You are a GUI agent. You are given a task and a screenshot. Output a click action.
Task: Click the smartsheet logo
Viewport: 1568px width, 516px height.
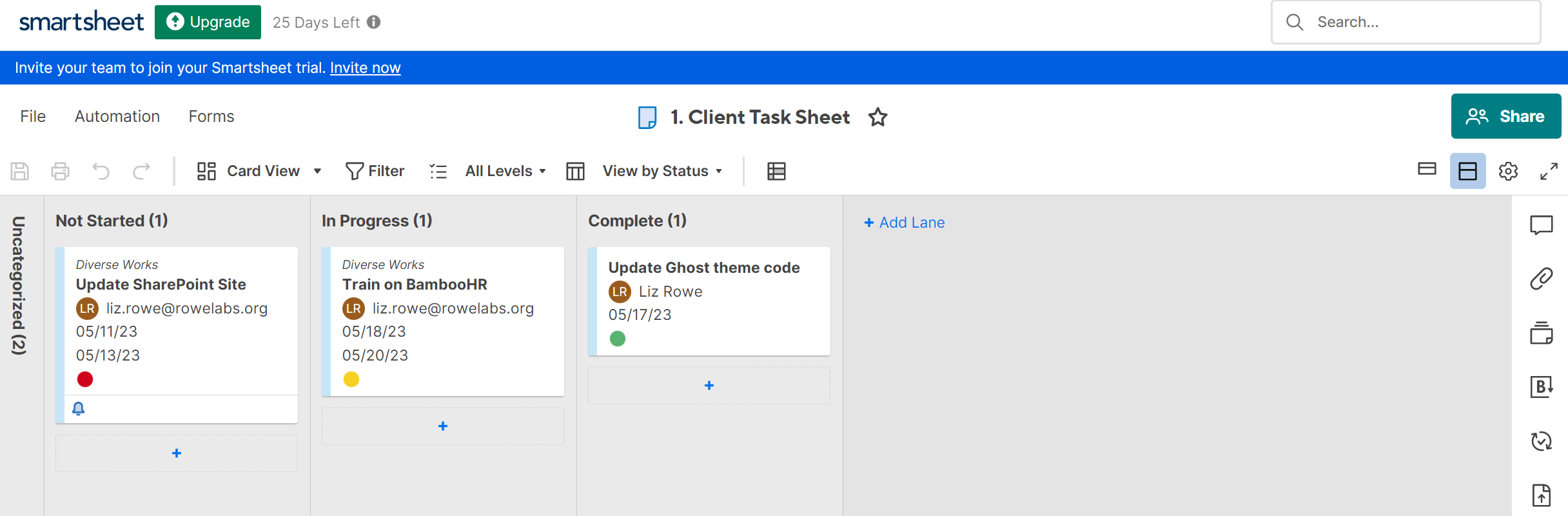pyautogui.click(x=81, y=21)
